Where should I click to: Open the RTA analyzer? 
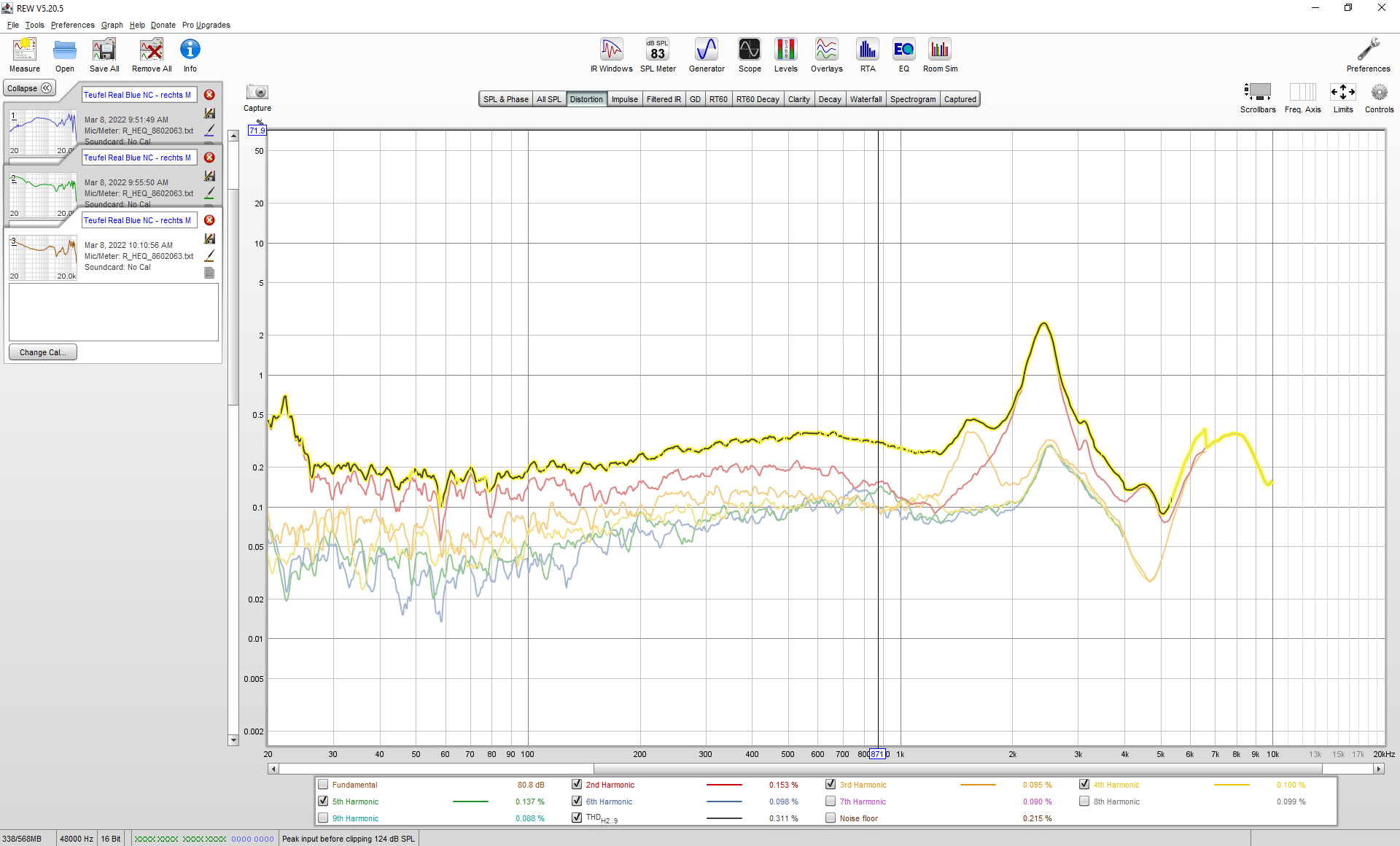pyautogui.click(x=867, y=55)
